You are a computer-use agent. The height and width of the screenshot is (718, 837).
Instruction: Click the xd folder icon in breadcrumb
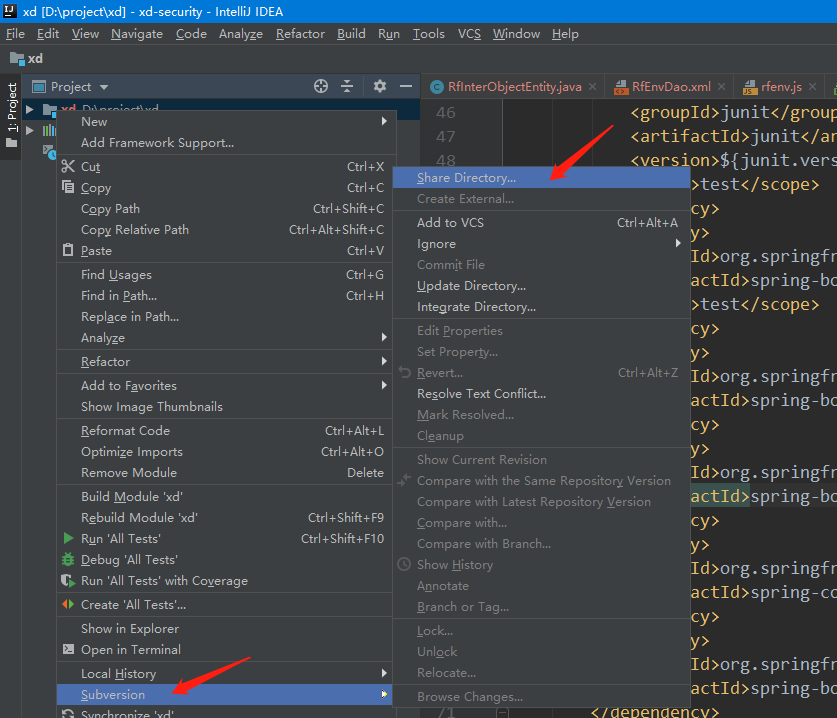17,59
